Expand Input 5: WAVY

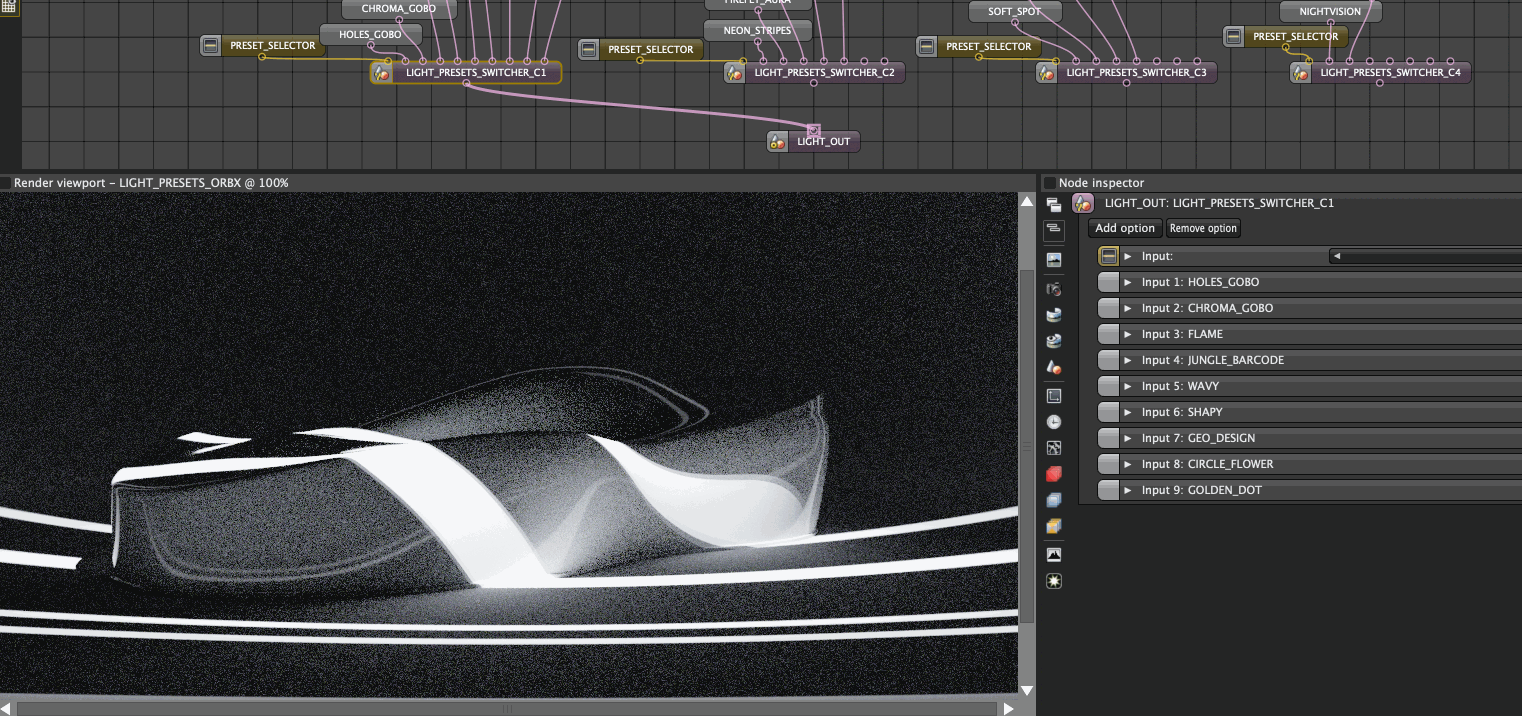point(1129,387)
